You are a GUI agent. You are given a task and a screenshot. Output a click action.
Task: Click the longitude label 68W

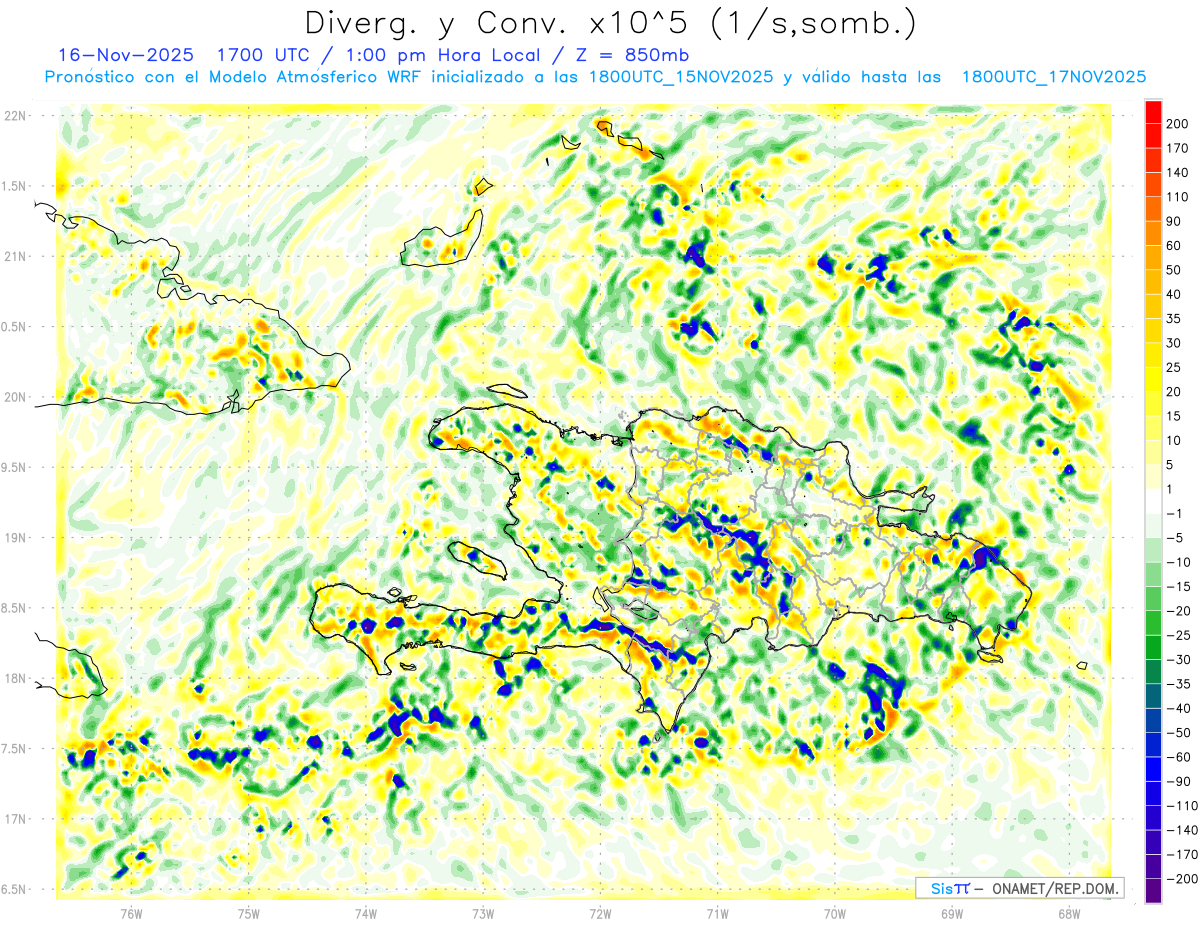point(1069,913)
